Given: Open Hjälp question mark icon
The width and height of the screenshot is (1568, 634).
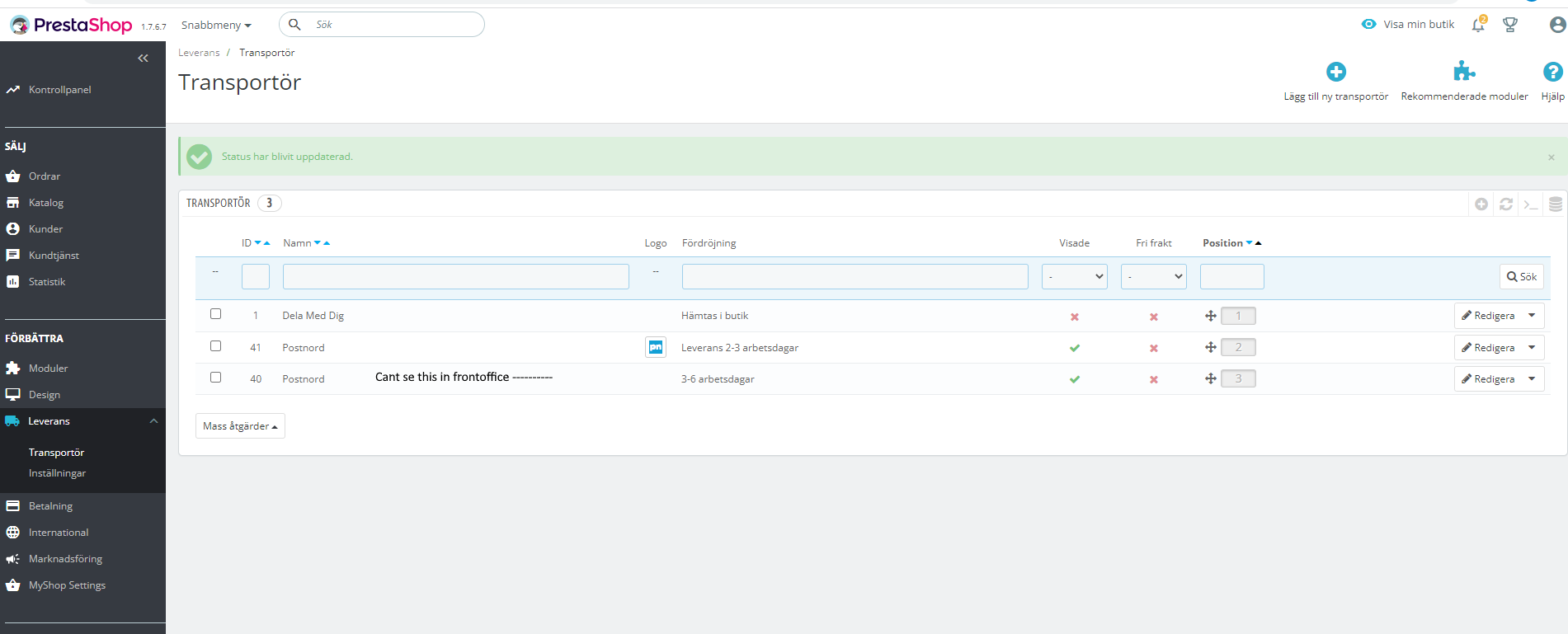Looking at the screenshot, I should pos(1553,72).
